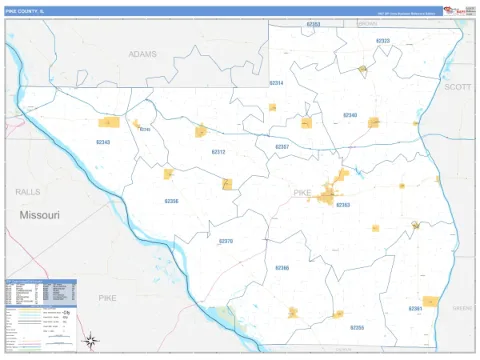Click the map publisher logo in the header
Viewport: 480px width, 360px height.
pos(454,11)
